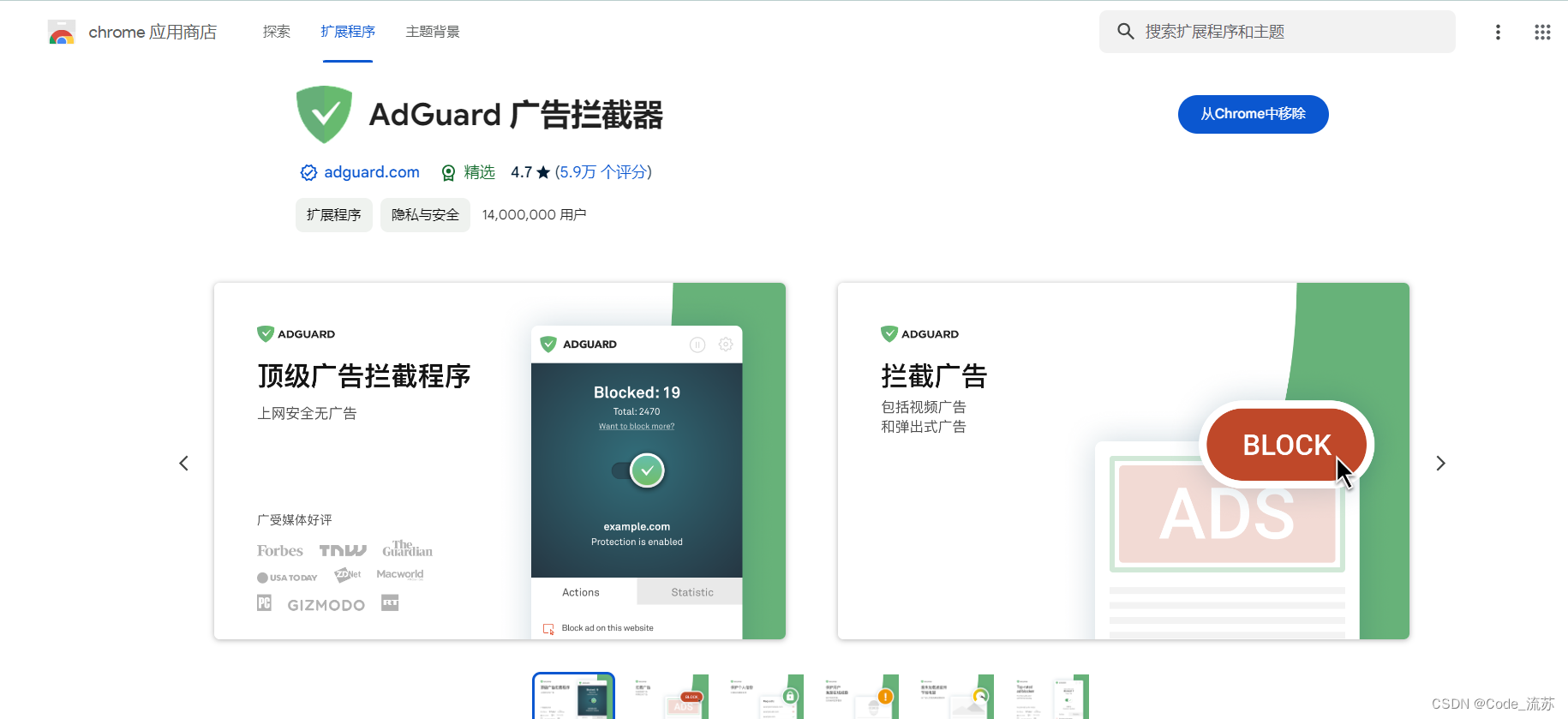
Task: Focus the 搜索扩展程序和主题 search field
Action: coord(1277,32)
